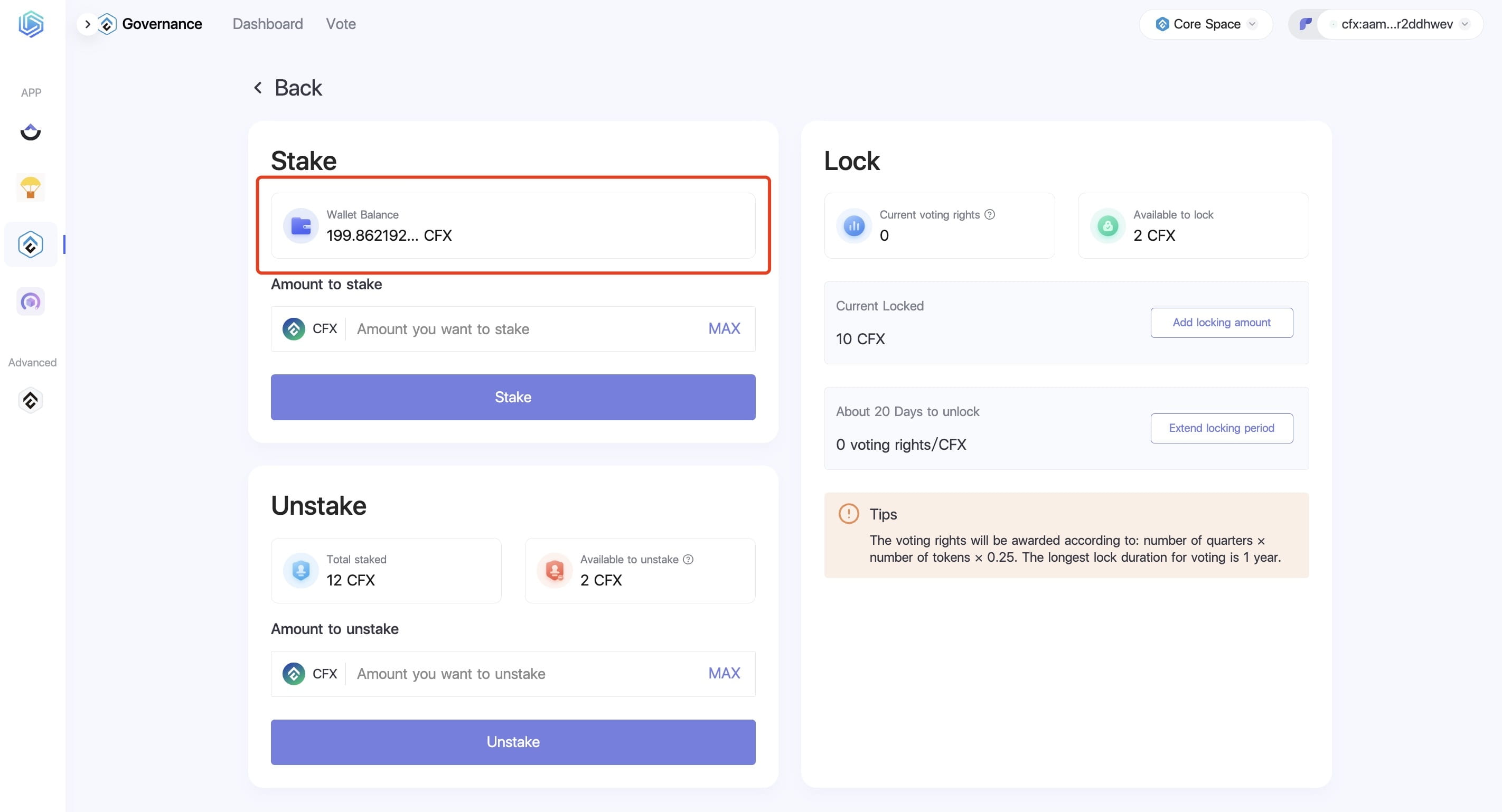Click the Governance logo icon in header

click(x=107, y=24)
